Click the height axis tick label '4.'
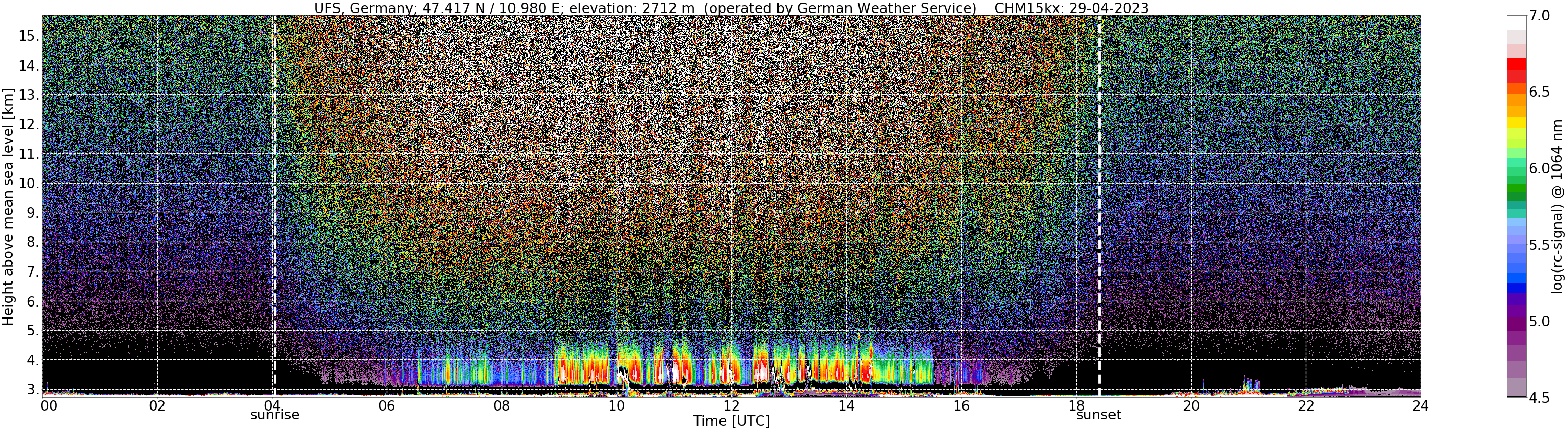 (x=32, y=360)
